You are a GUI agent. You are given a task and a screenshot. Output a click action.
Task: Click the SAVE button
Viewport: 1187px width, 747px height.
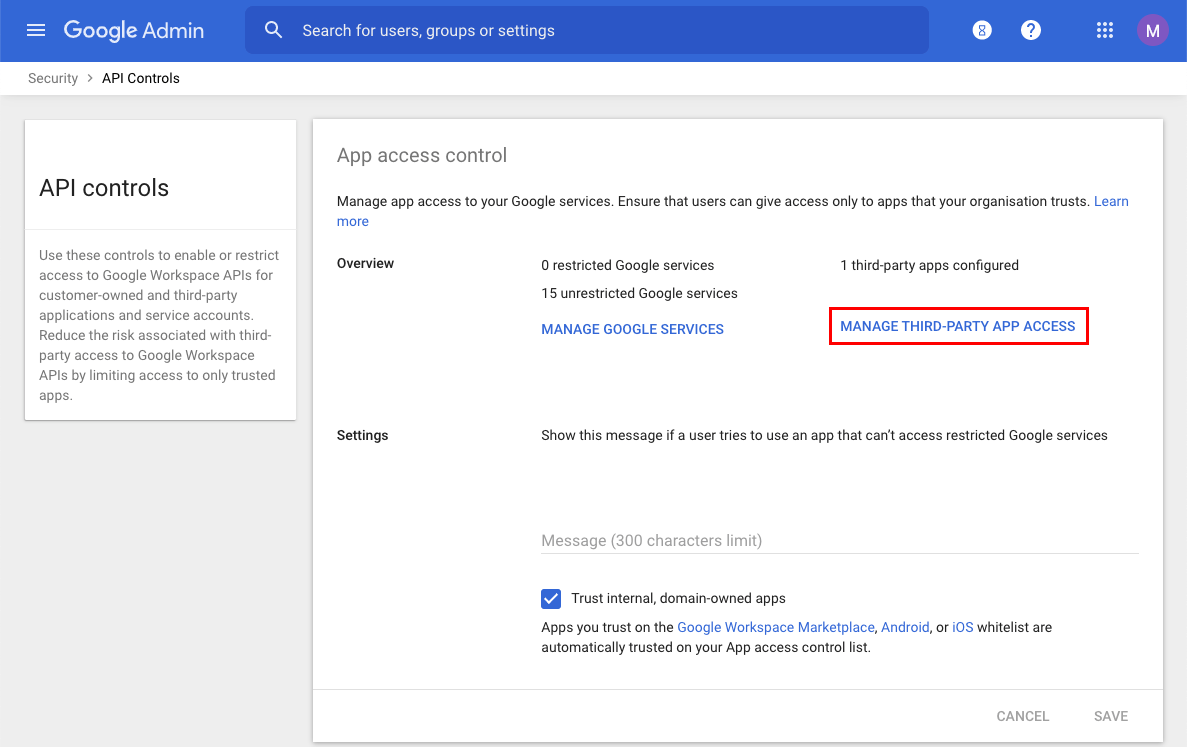tap(1110, 716)
